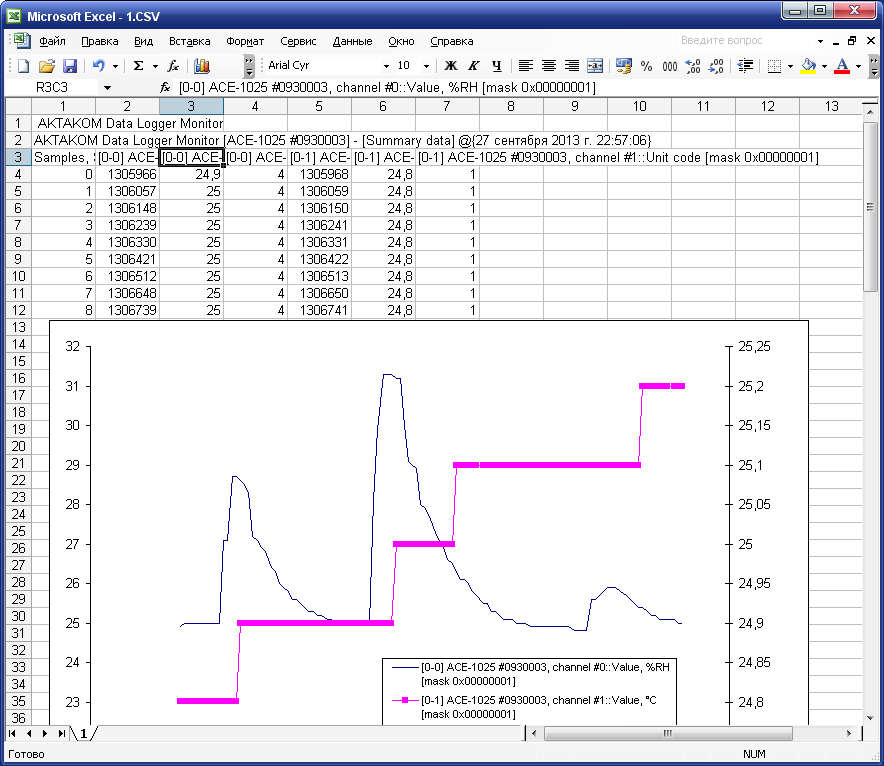Open the Сервис menu
Image resolution: width=884 pixels, height=766 pixels.
(298, 41)
